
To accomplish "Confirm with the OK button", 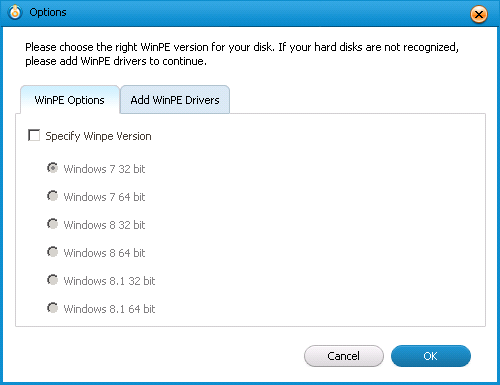I will pos(431,356).
